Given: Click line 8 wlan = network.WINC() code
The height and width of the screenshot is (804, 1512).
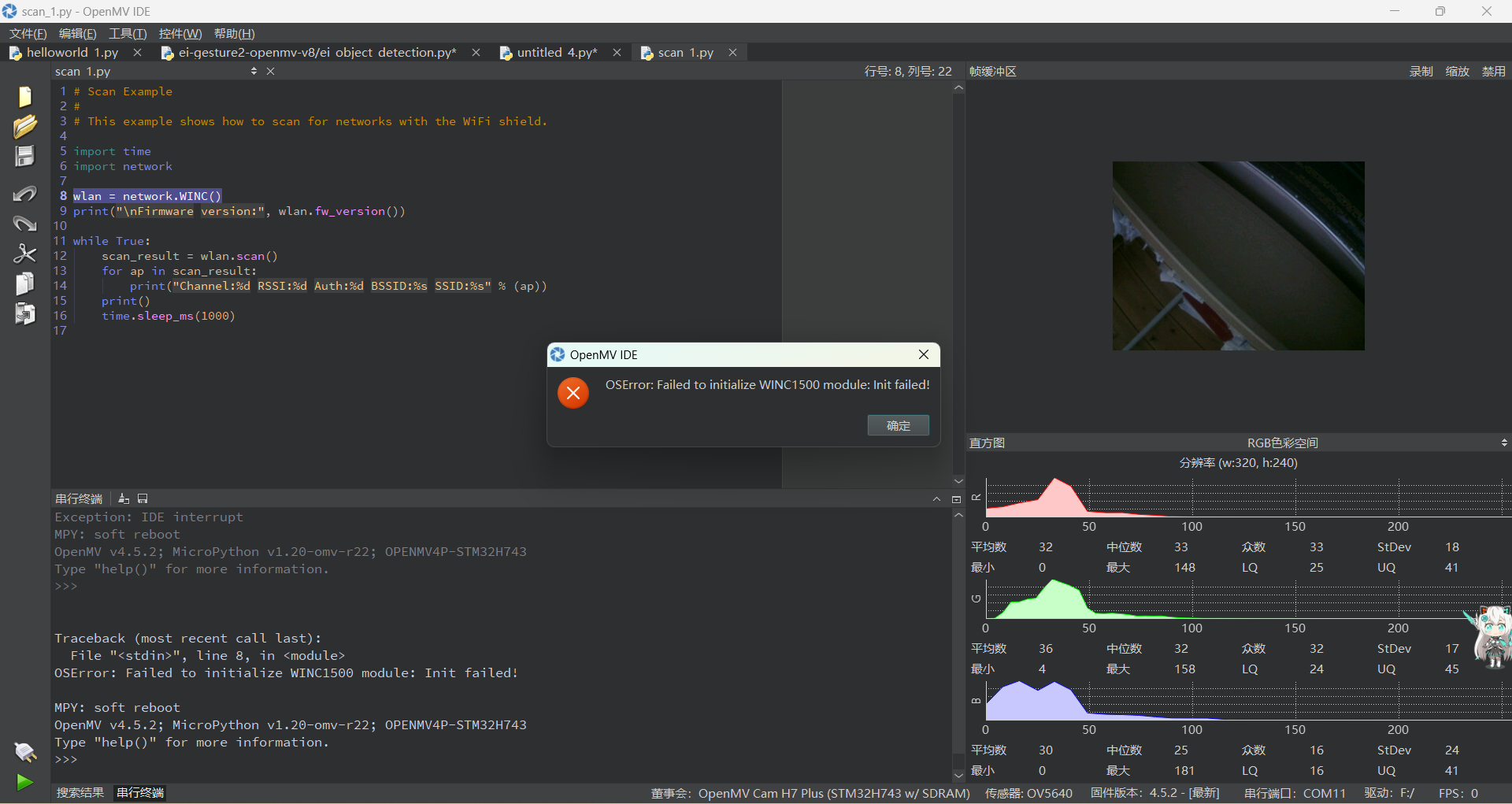Looking at the screenshot, I should point(147,196).
